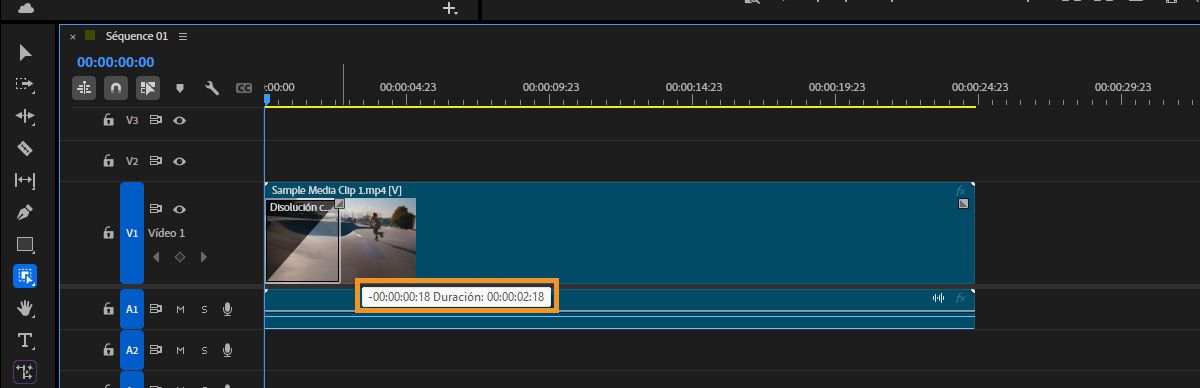The image size is (1200, 388).
Task: Select the Disolución transition on the clip
Action: click(x=302, y=240)
